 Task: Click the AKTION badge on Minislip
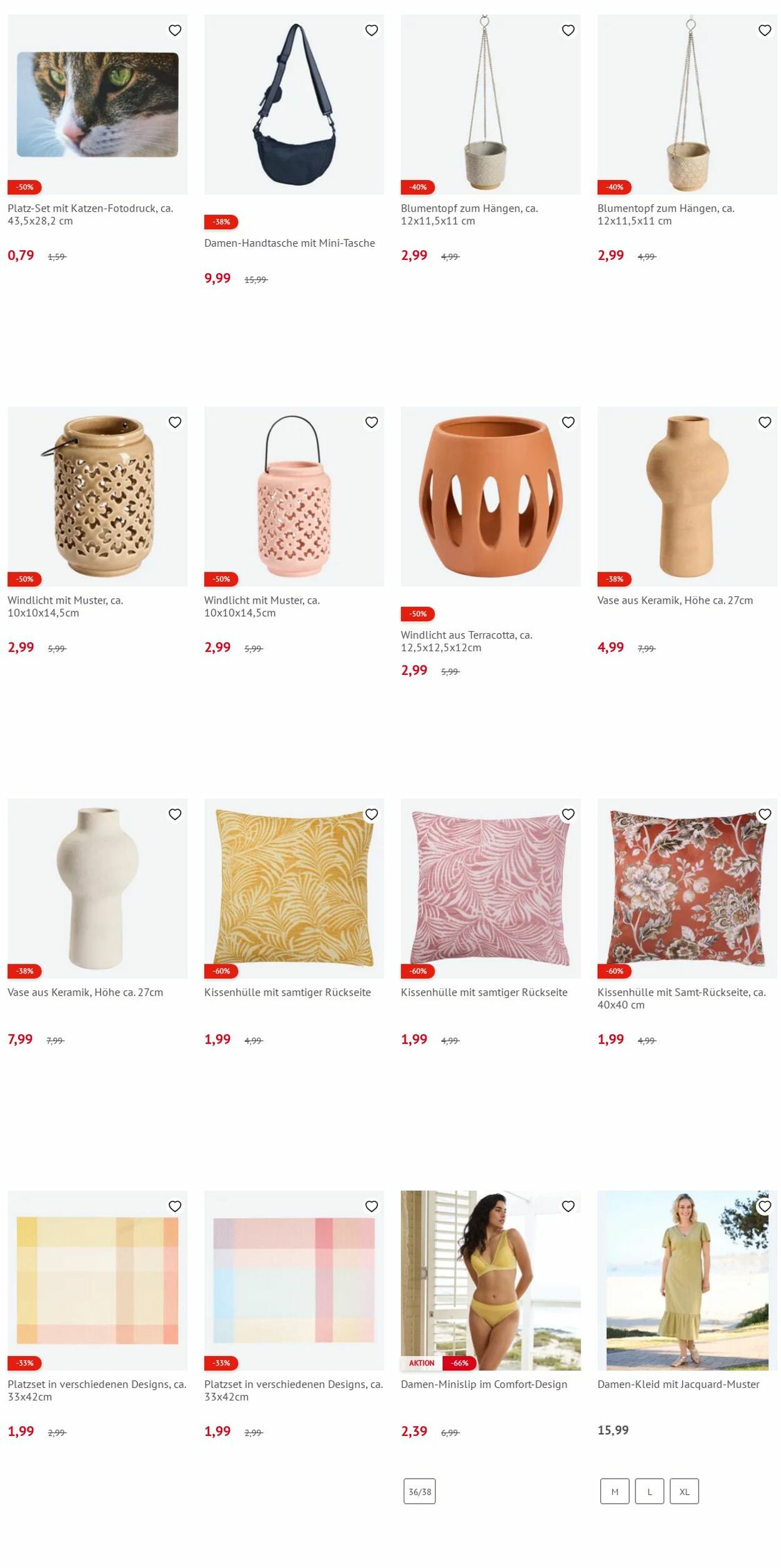click(422, 1363)
